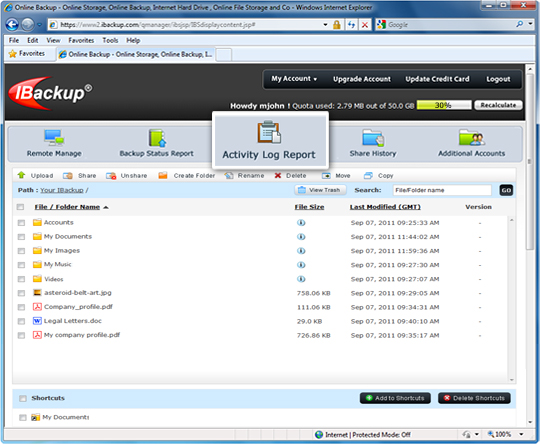This screenshot has width=540, height=444.
Task: Check the My Images folder checkbox
Action: pyautogui.click(x=21, y=251)
